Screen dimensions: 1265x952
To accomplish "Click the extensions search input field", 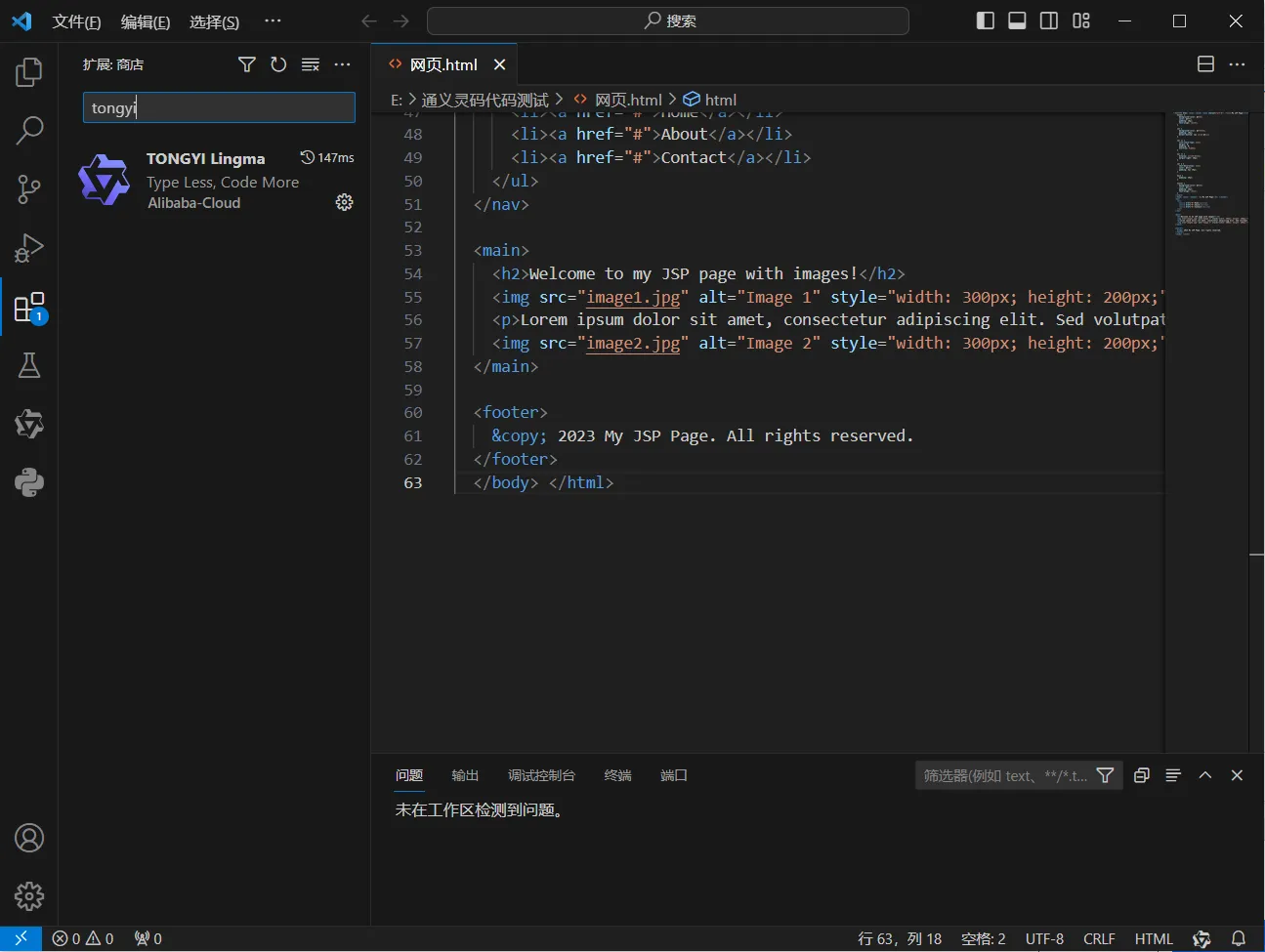I will pos(219,107).
